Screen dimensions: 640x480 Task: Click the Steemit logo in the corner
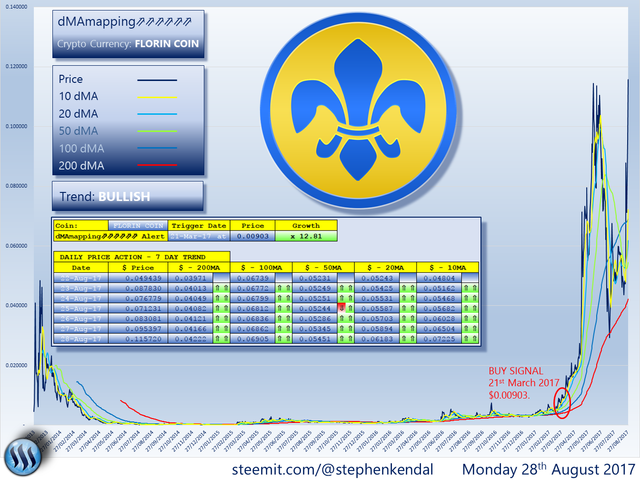pyautogui.click(x=22, y=456)
